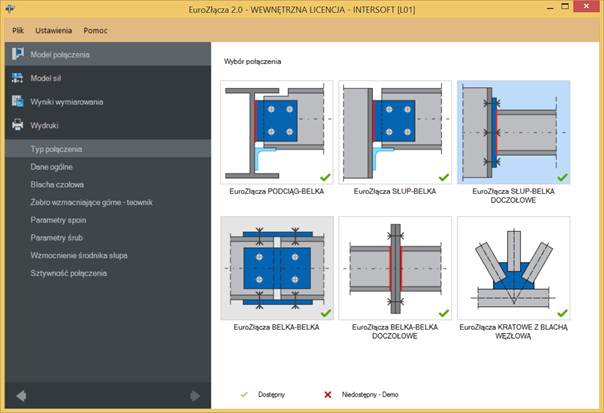
Task: Click EuroZłącza SŁUP-BELKA DOCZOŁOWE label
Action: [513, 195]
